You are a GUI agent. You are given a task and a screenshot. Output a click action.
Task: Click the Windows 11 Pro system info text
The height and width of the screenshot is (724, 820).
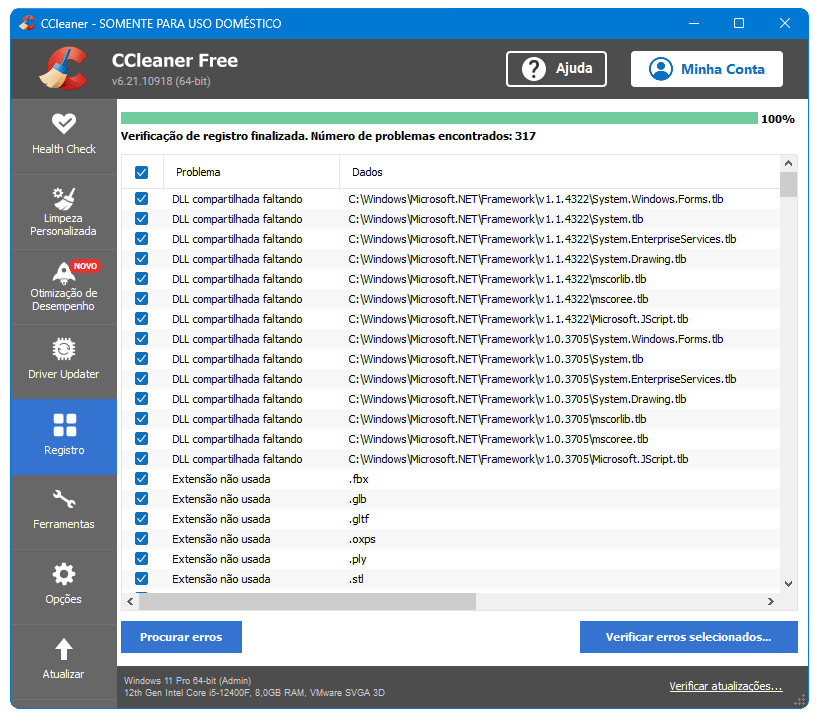click(x=187, y=681)
